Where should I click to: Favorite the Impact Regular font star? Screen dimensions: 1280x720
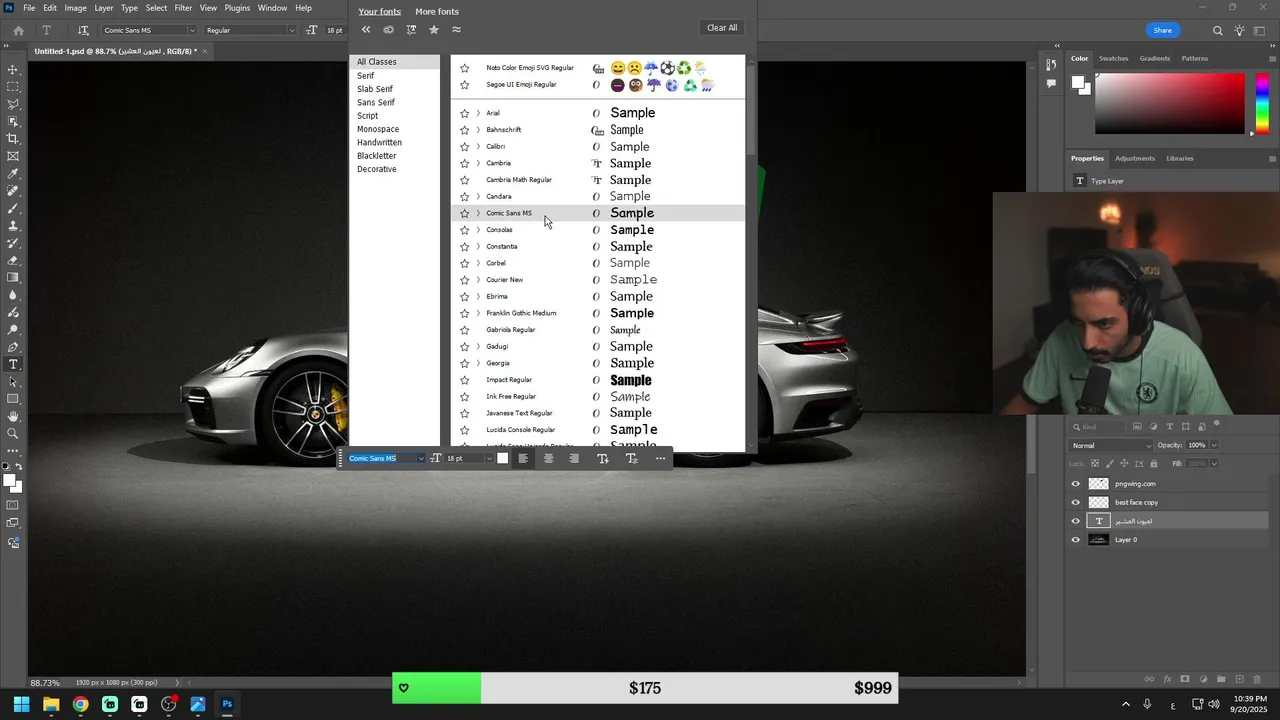[x=464, y=380]
